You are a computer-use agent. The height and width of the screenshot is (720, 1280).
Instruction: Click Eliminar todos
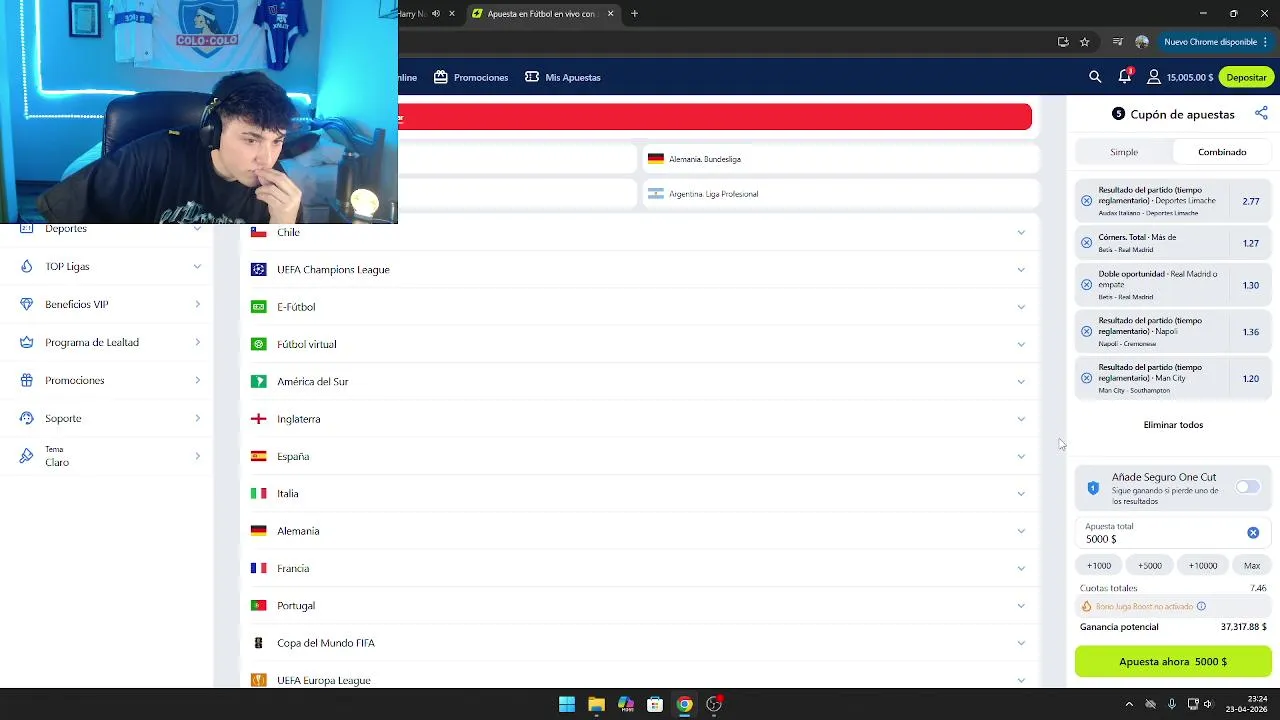(x=1173, y=425)
